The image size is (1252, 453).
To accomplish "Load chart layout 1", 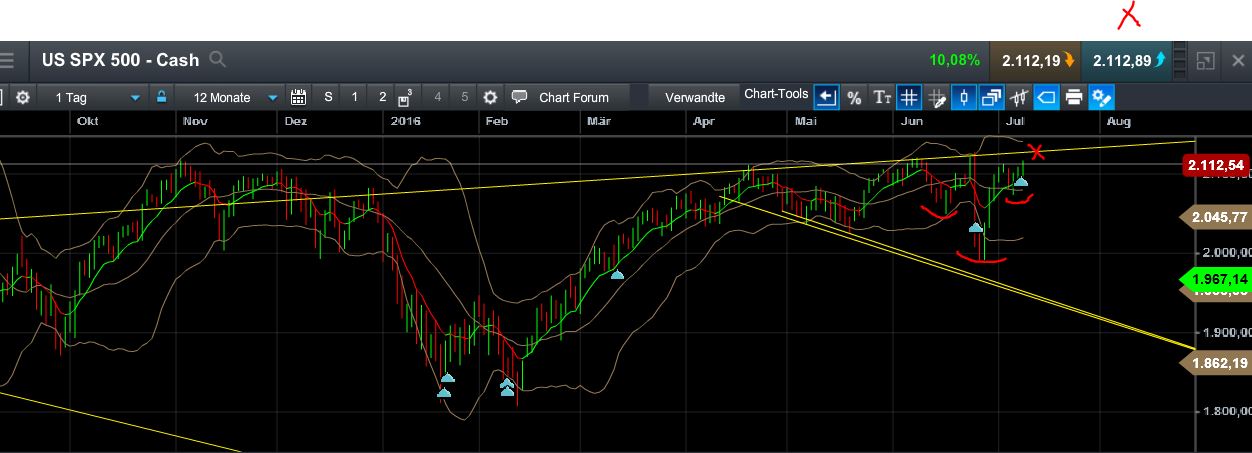I will click(x=354, y=97).
